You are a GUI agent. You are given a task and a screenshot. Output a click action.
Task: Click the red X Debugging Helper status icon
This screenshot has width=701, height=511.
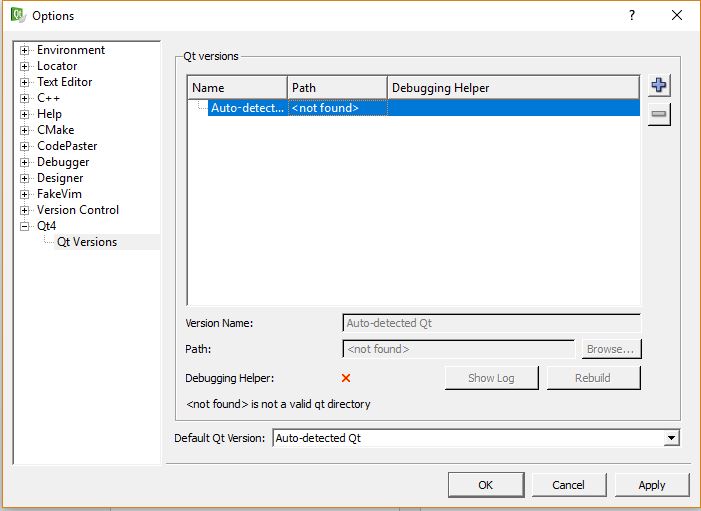coord(346,378)
